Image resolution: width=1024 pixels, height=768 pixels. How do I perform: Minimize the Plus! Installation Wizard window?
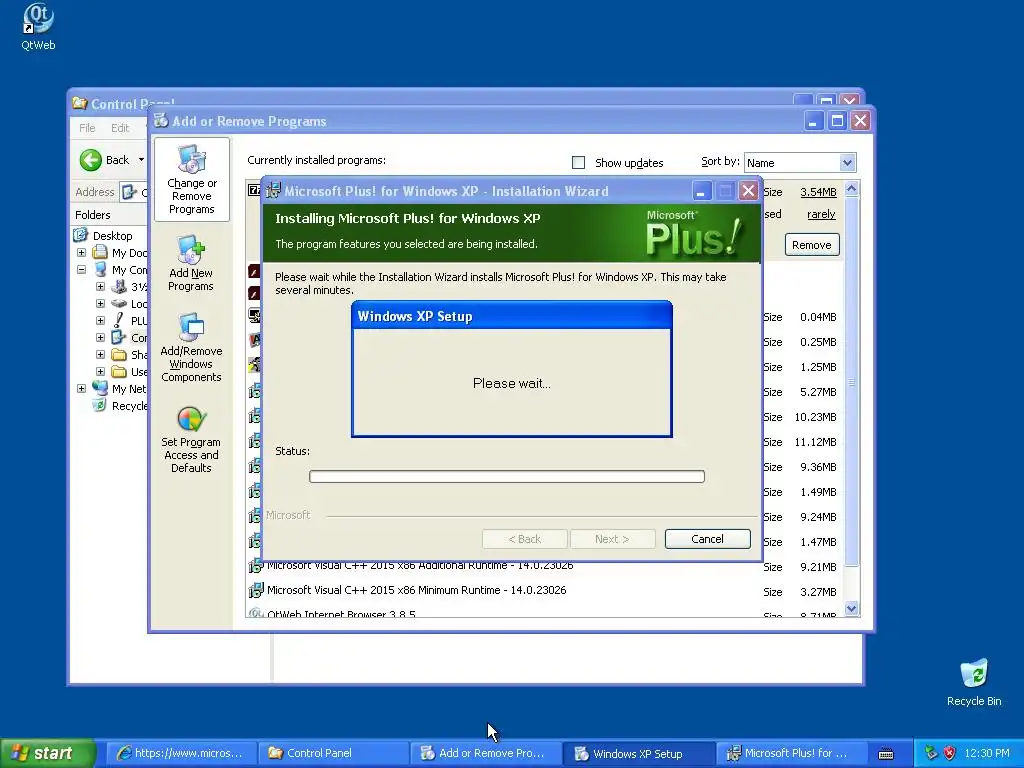point(701,191)
